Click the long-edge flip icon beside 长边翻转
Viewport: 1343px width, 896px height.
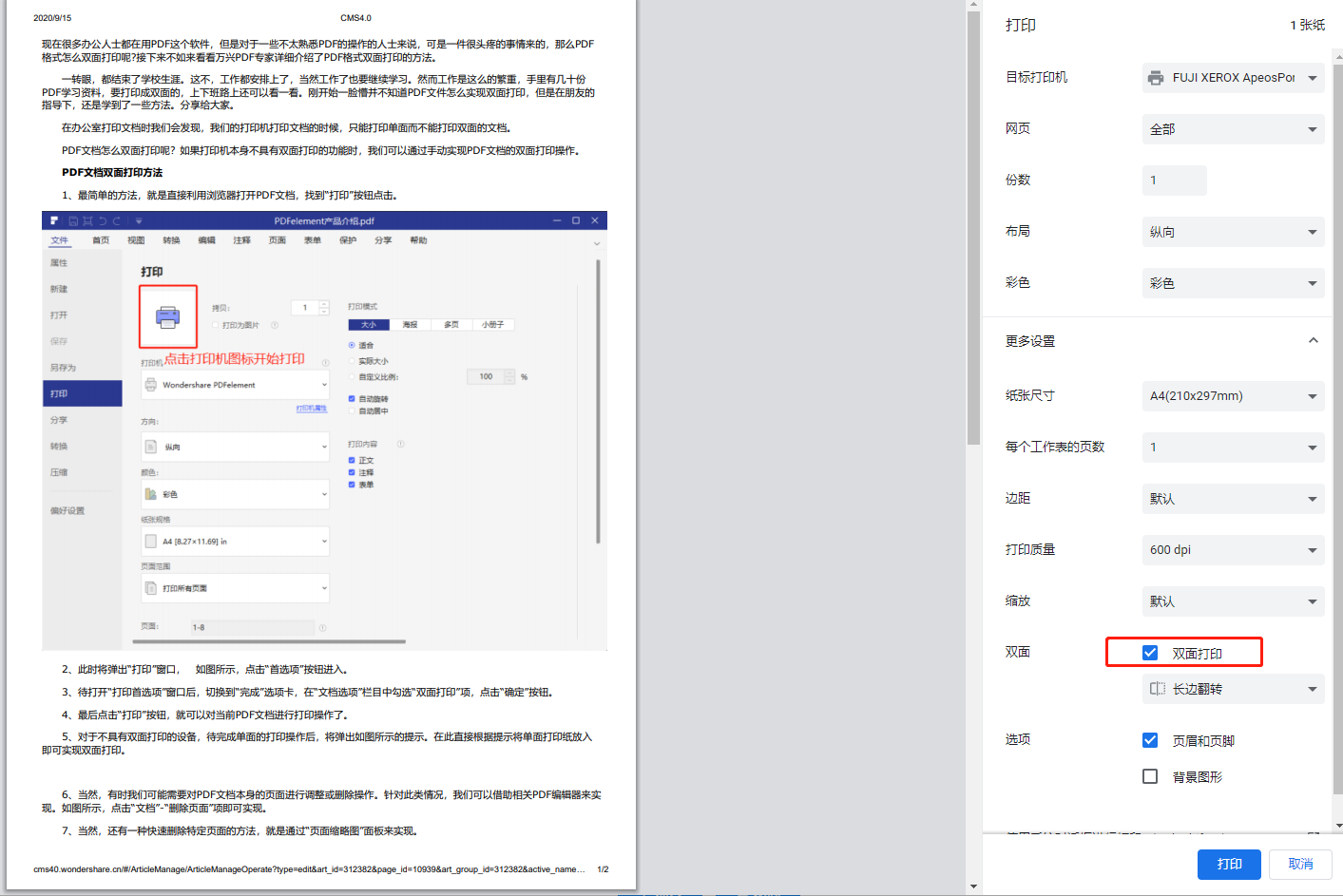1158,689
